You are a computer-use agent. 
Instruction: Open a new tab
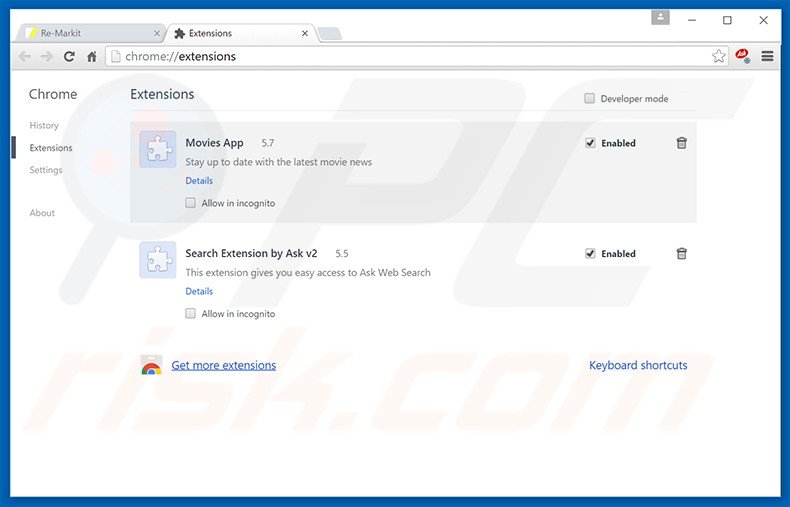click(x=330, y=34)
